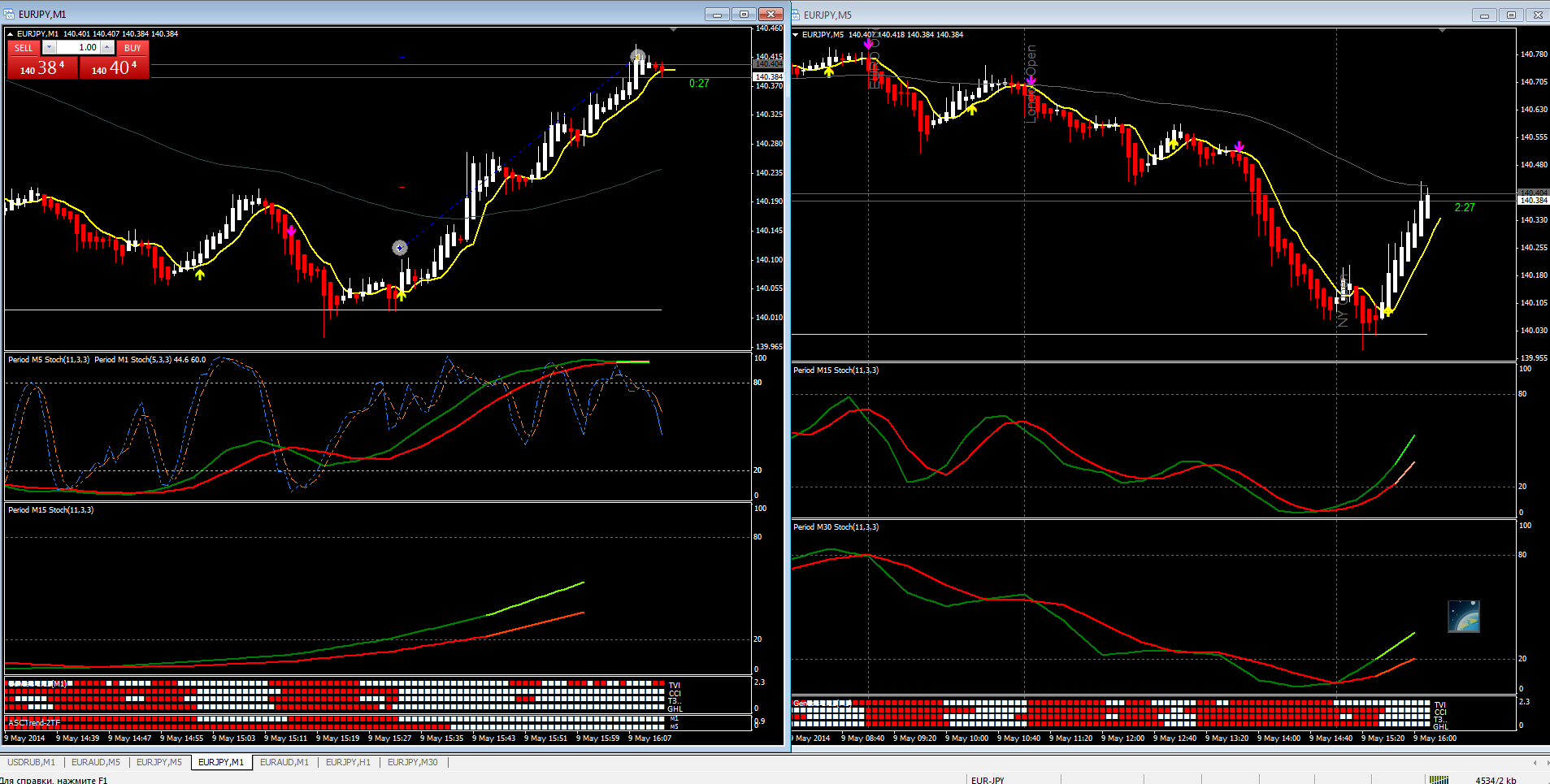Collapse the one-click trading panel on the M1 chart
1550x784 pixels.
11,34
